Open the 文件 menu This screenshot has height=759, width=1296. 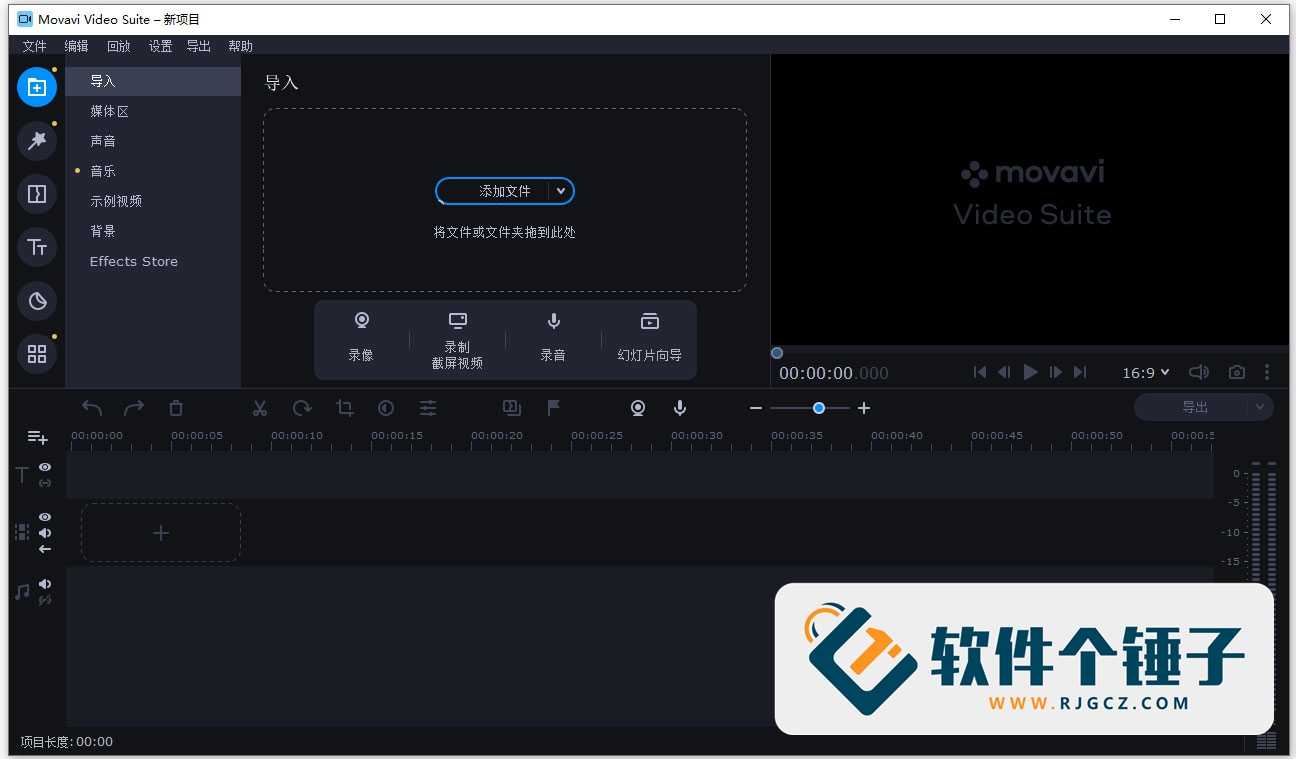pyautogui.click(x=34, y=46)
